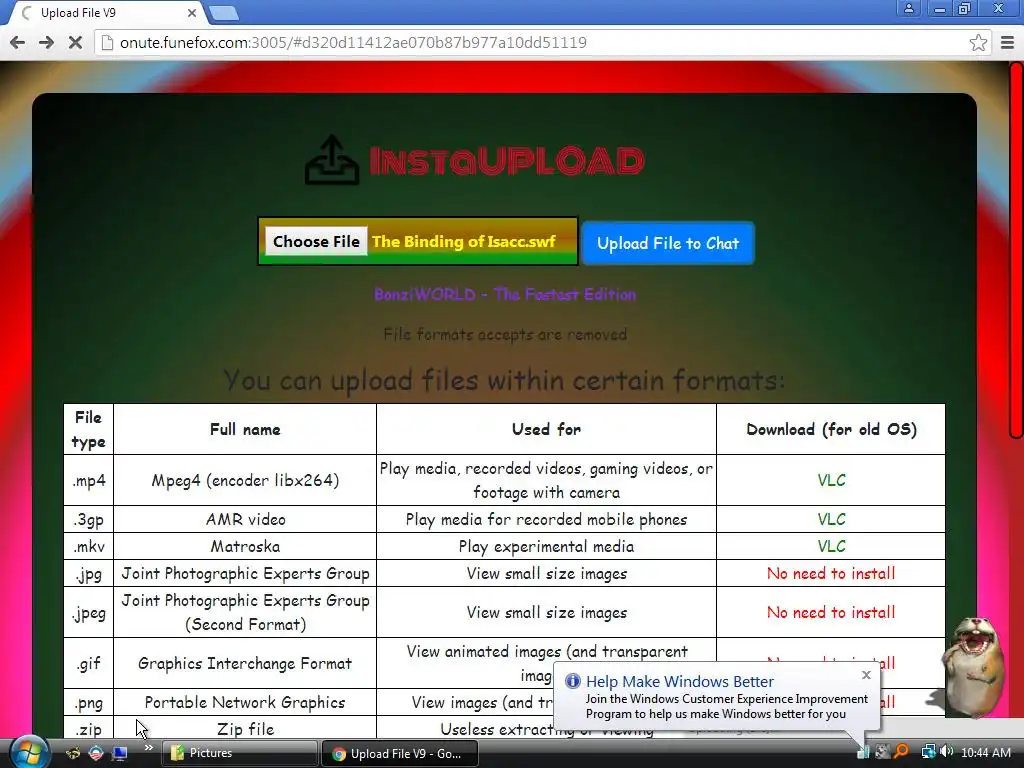Click Upload File to Chat button
Screen dimensions: 1024x768
667,244
